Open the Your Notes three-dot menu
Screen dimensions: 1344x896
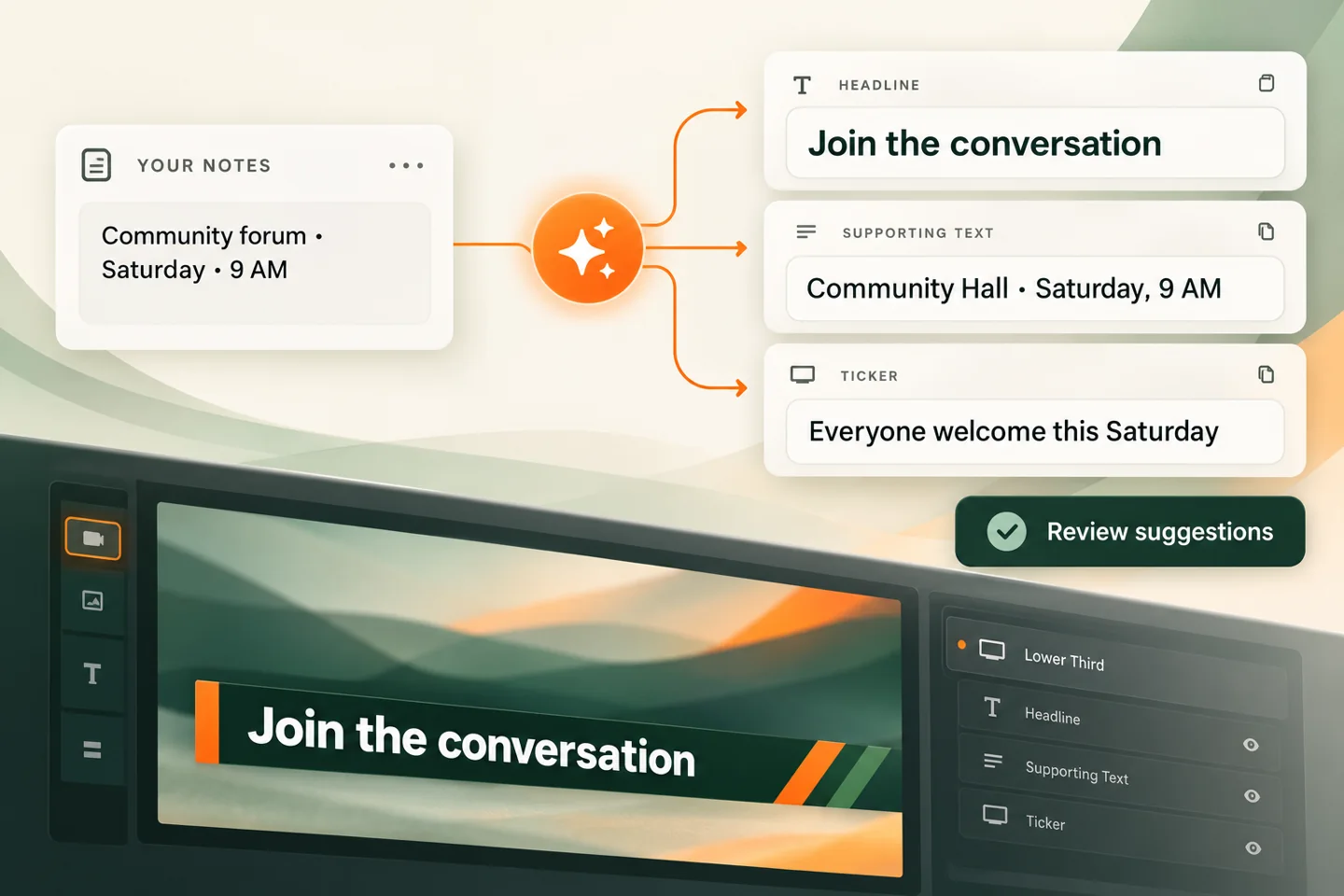406,165
